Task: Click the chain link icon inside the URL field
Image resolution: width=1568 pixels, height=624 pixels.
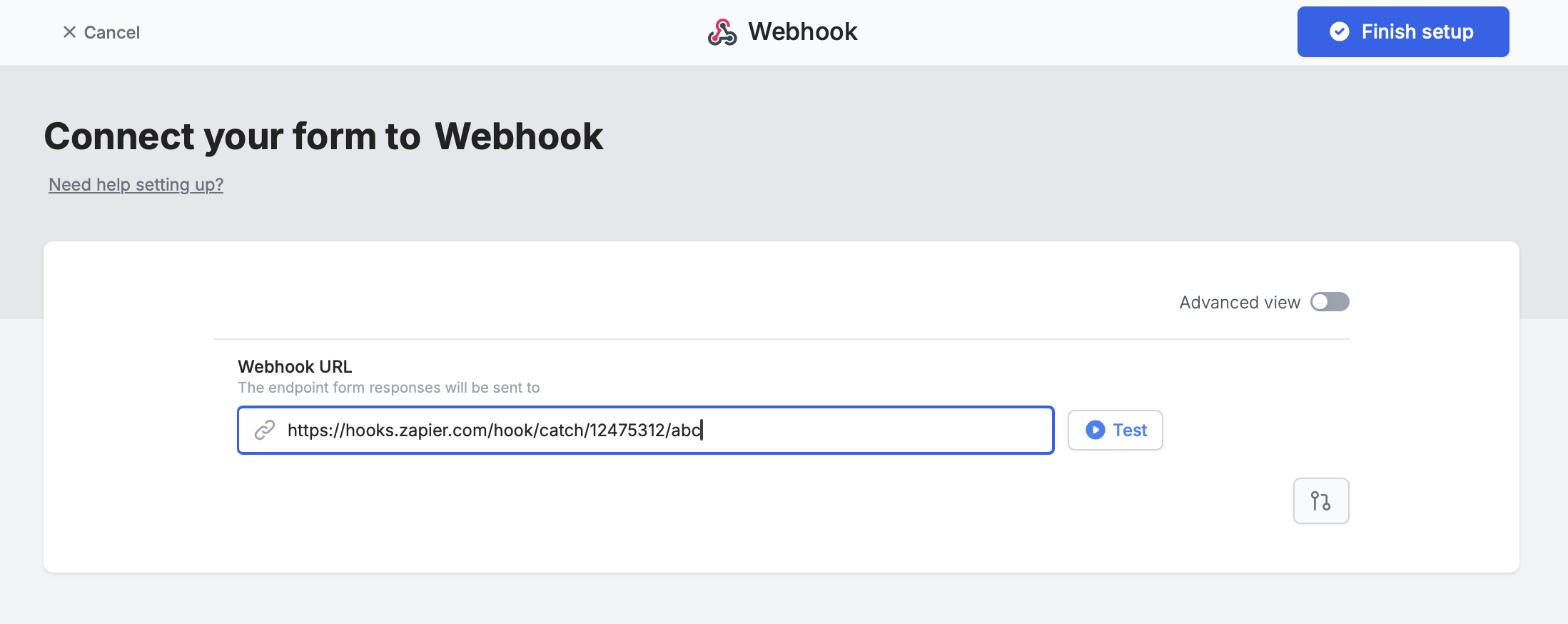Action: (x=265, y=430)
